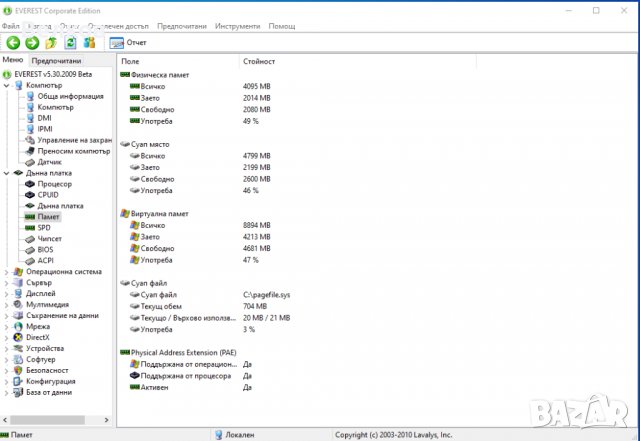640x441 pixels.
Task: Open the DirectX tree node
Action: point(38,337)
